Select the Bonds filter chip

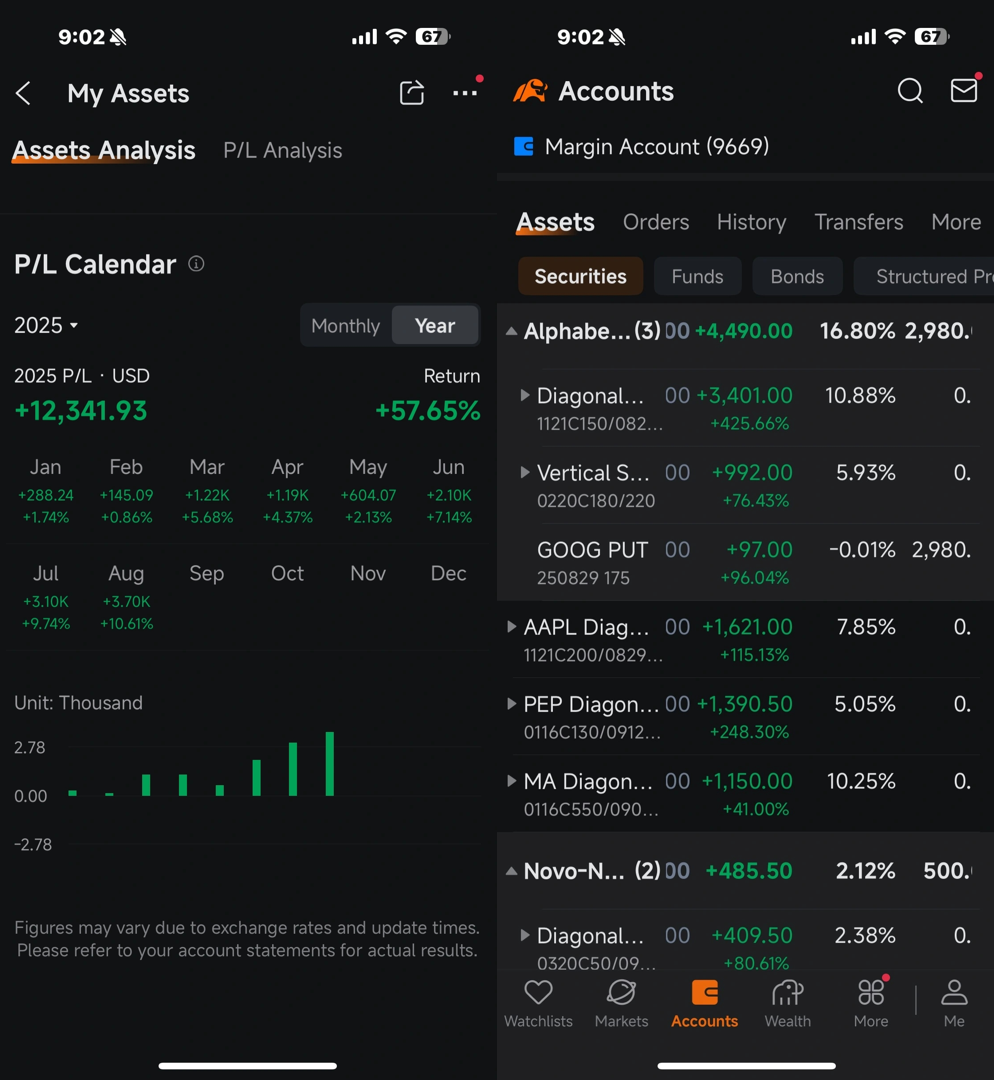797,276
